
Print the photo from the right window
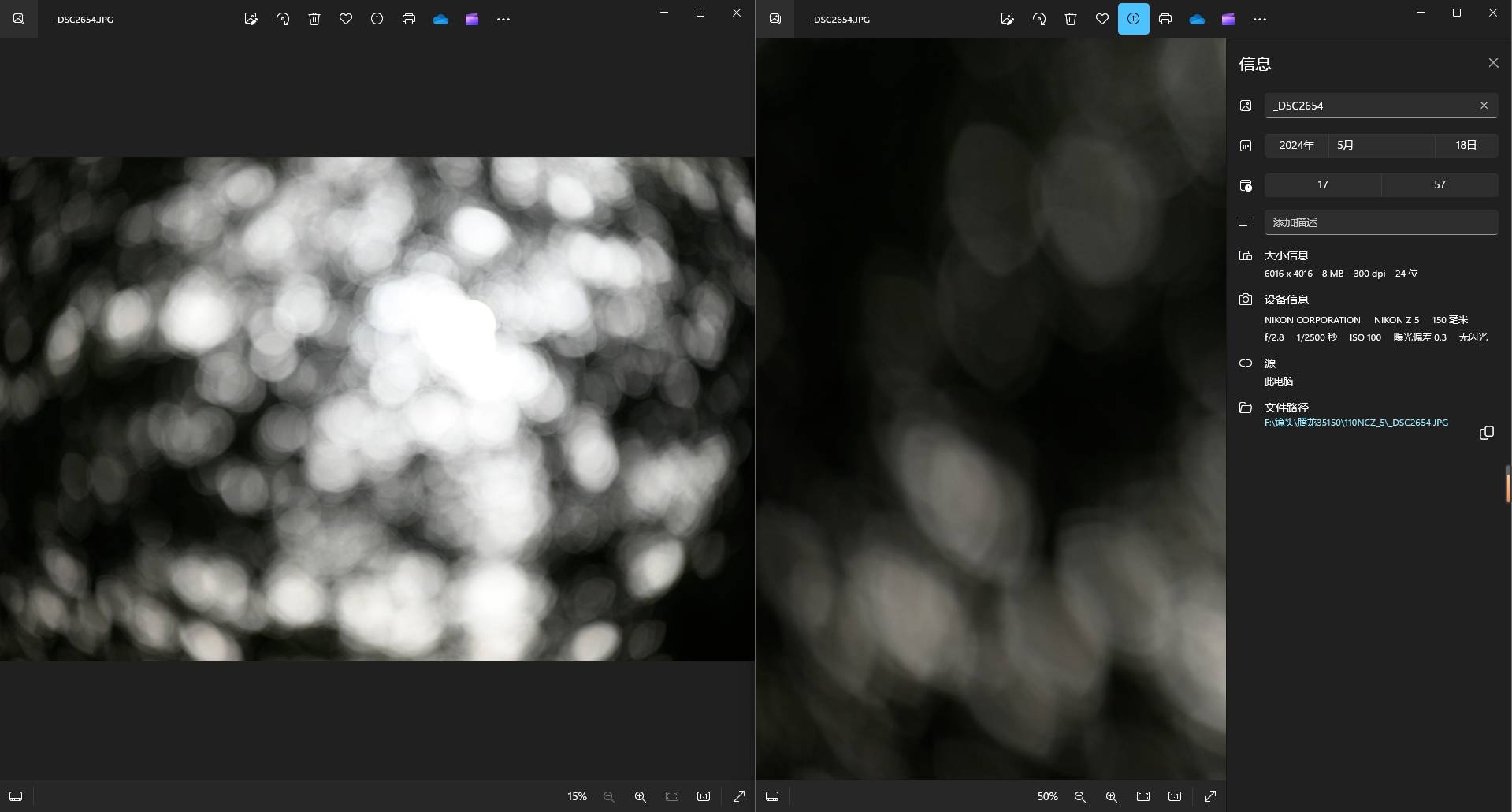[1165, 19]
